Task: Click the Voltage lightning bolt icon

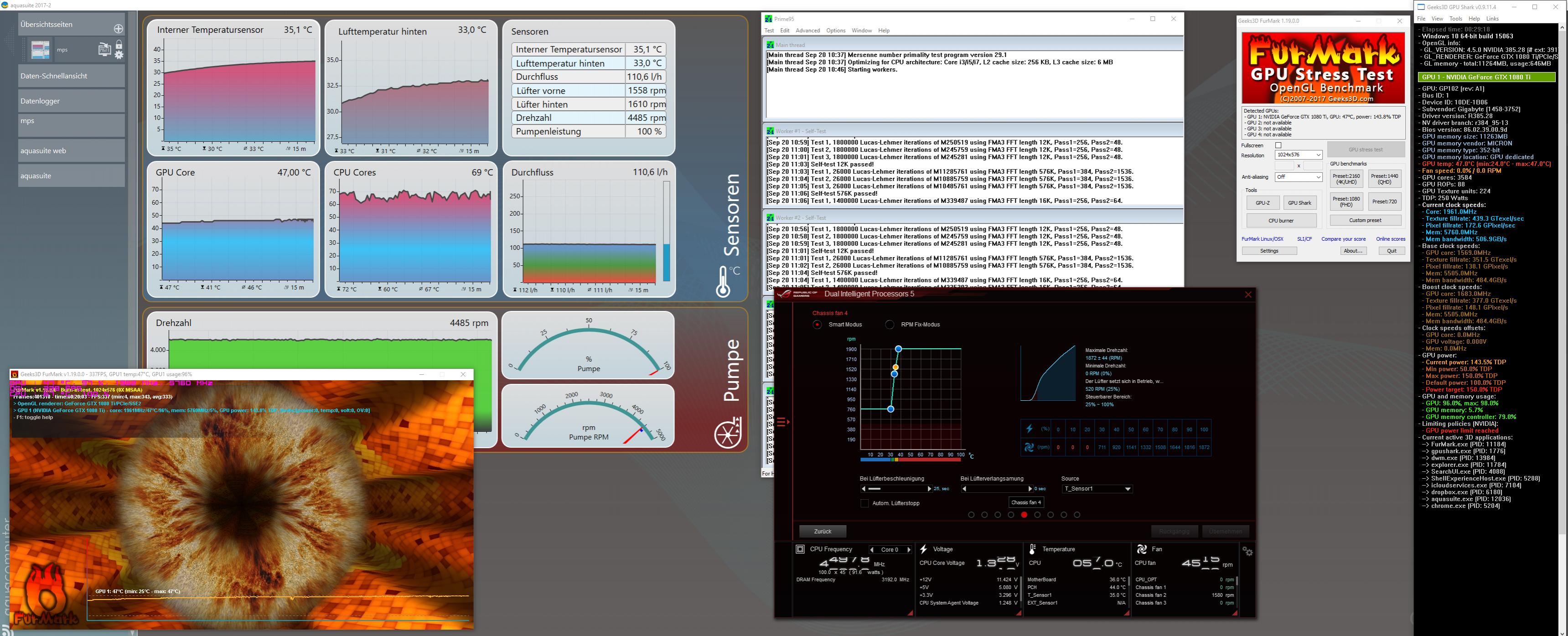Action: (923, 549)
